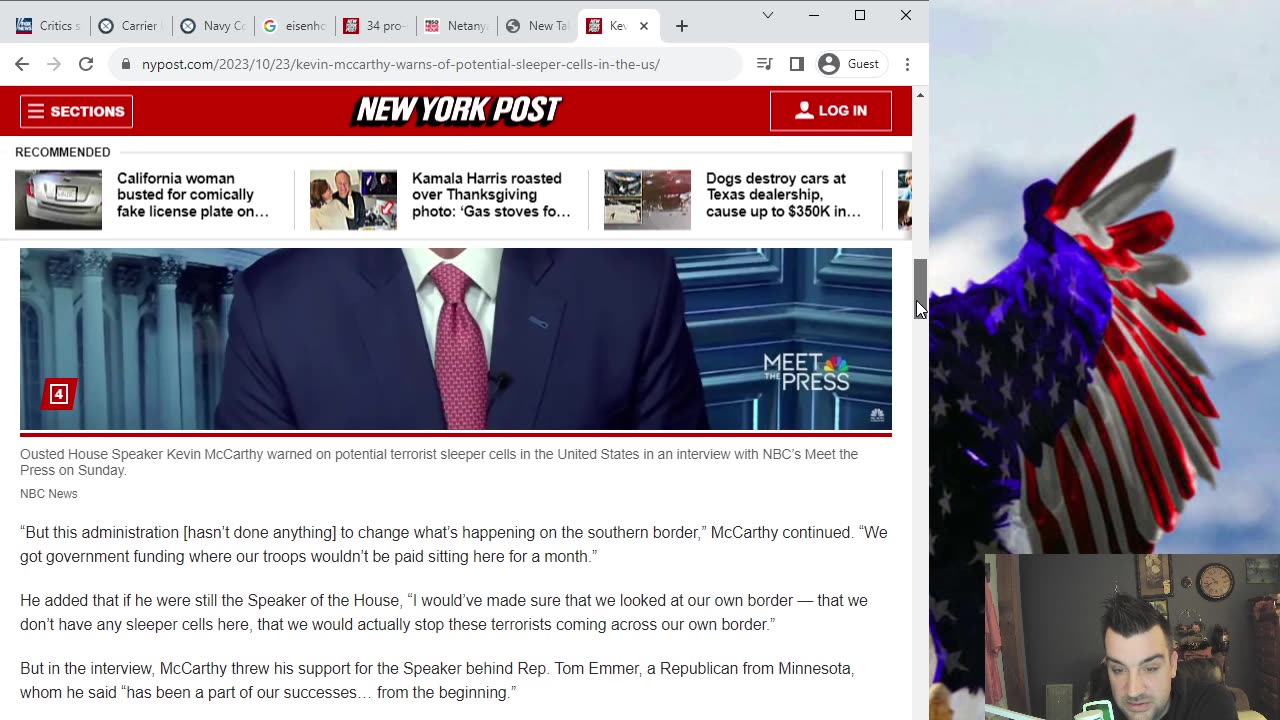This screenshot has height=720, width=1280.
Task: Click the McCarthy Meet the Press image
Action: click(456, 339)
